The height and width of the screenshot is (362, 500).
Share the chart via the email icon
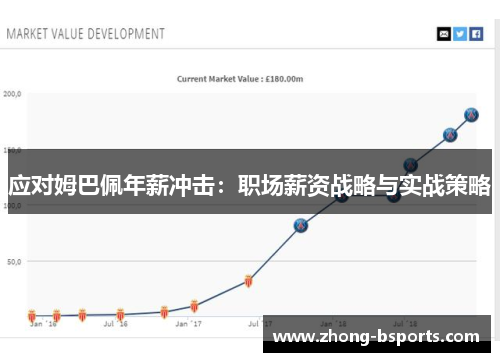click(x=444, y=34)
